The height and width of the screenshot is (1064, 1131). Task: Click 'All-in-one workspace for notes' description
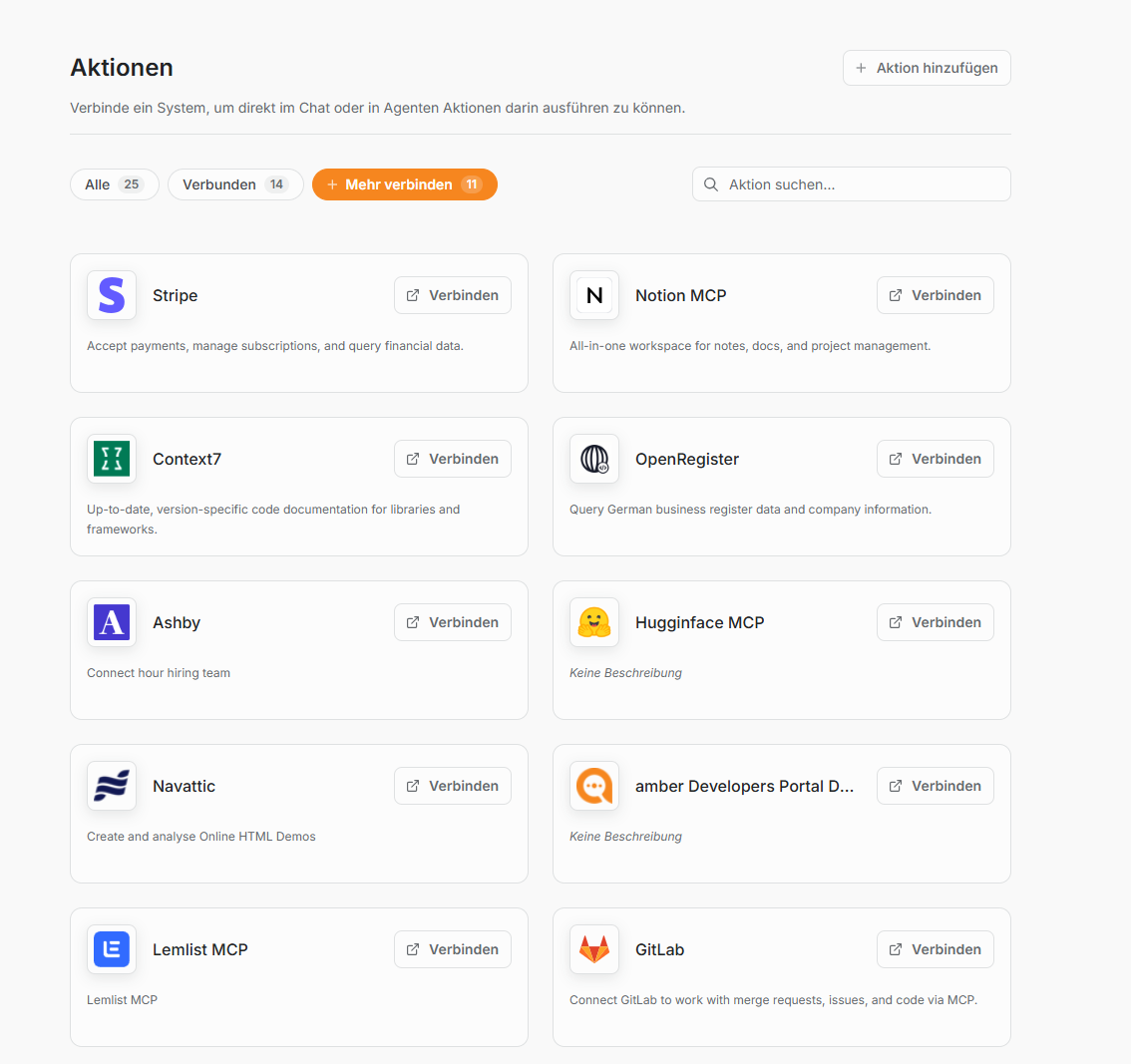pos(750,346)
